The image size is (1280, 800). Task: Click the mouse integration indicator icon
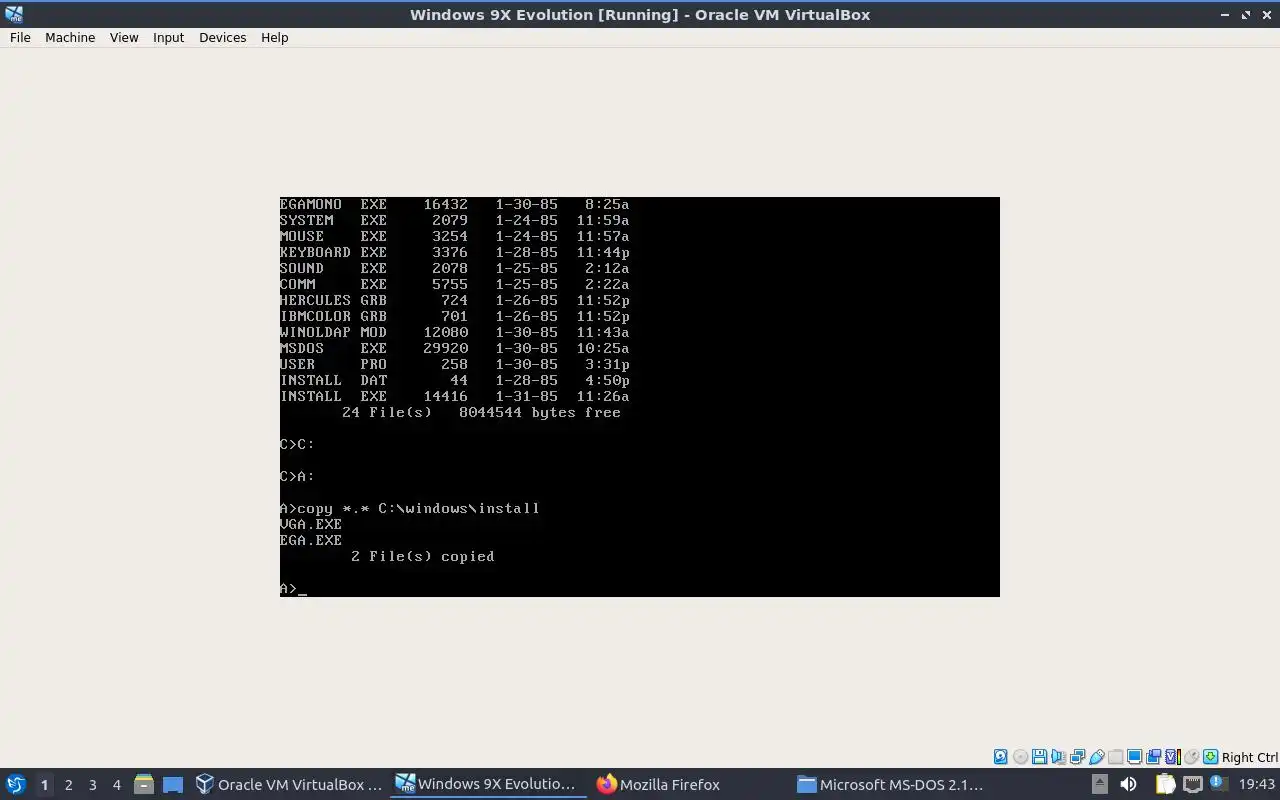point(1191,757)
